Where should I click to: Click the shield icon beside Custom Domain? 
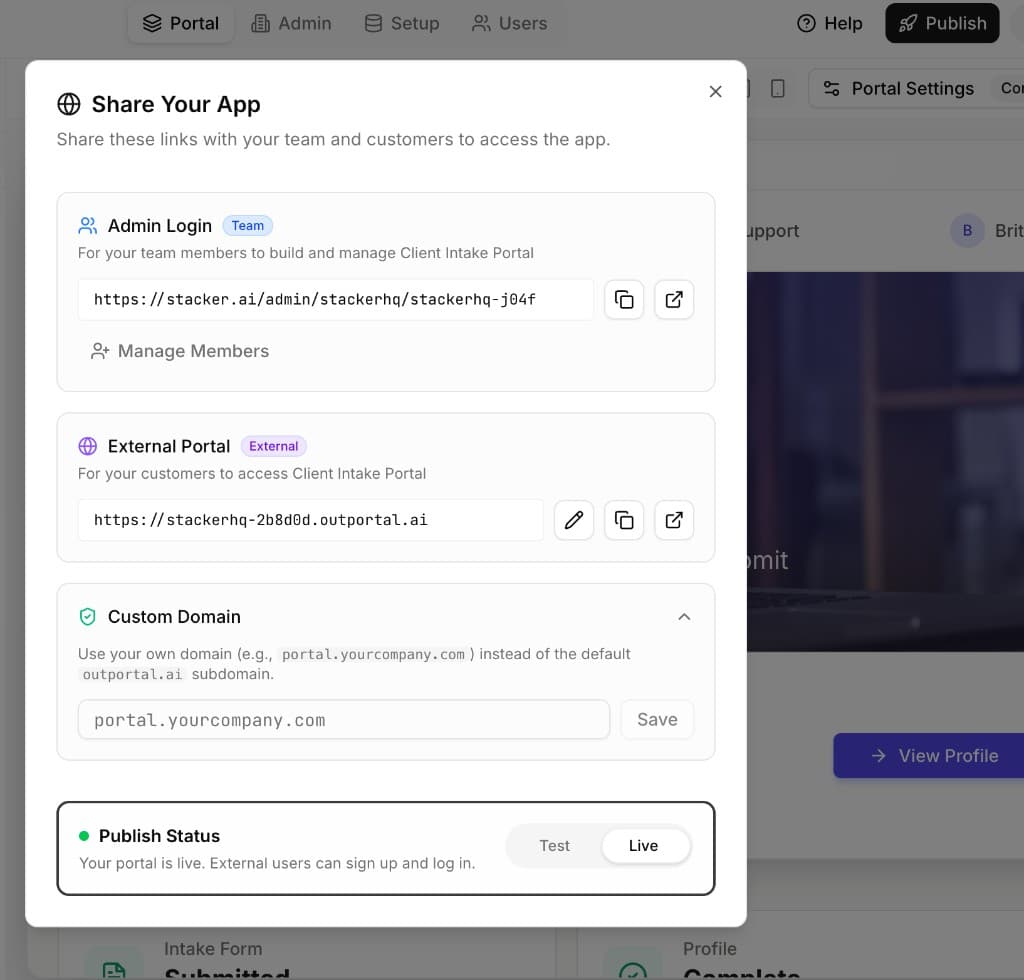(x=87, y=617)
